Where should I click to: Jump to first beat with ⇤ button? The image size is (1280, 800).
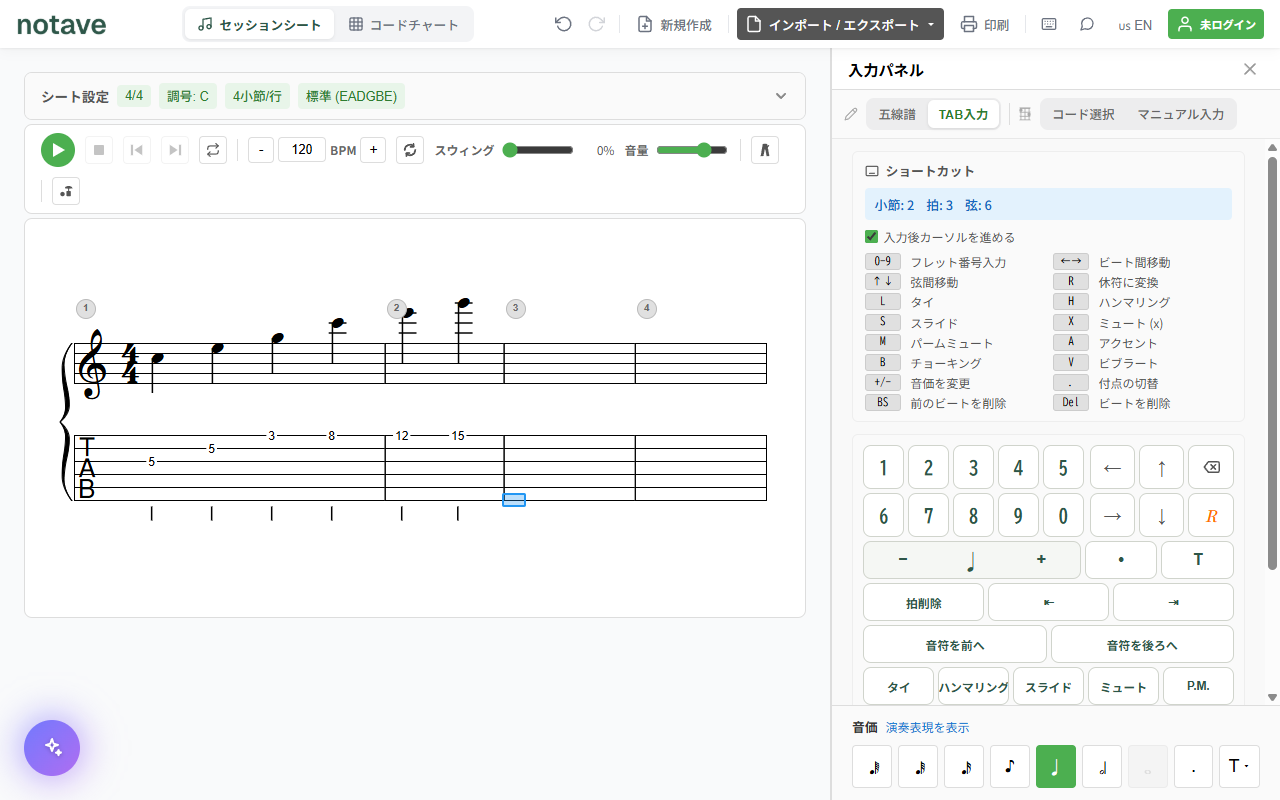click(1048, 603)
